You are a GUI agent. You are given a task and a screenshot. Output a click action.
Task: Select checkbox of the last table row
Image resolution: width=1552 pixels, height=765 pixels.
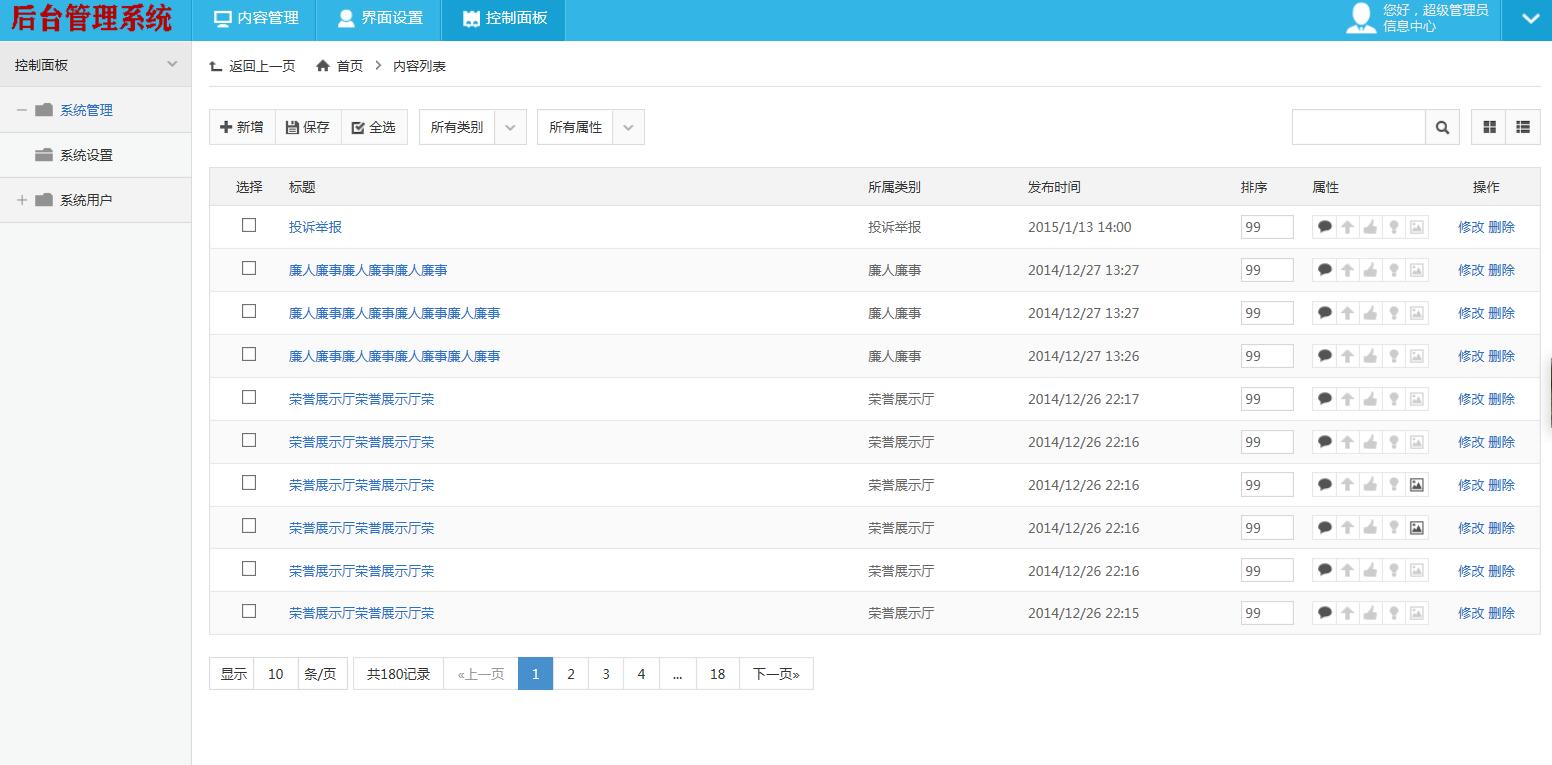tap(249, 612)
